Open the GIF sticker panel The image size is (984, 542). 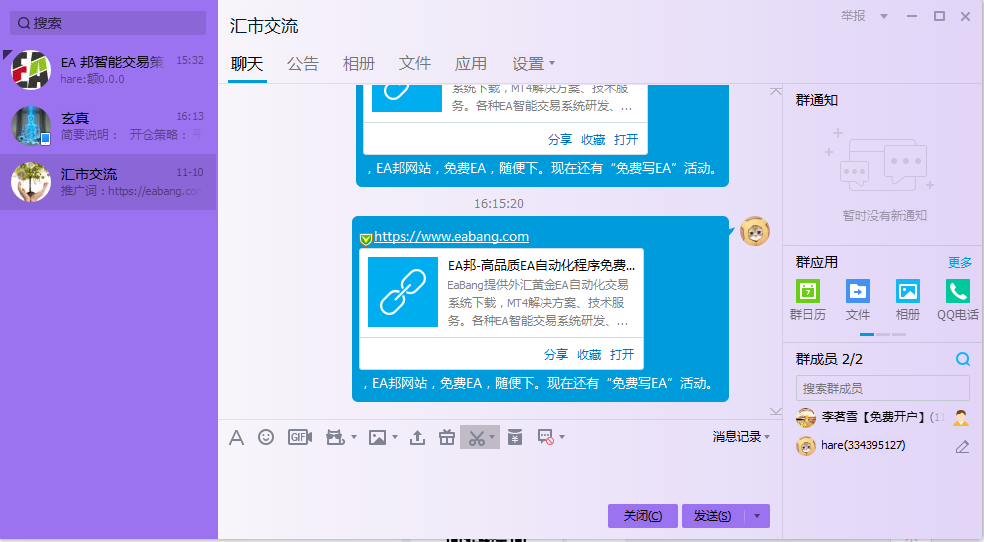tap(299, 437)
